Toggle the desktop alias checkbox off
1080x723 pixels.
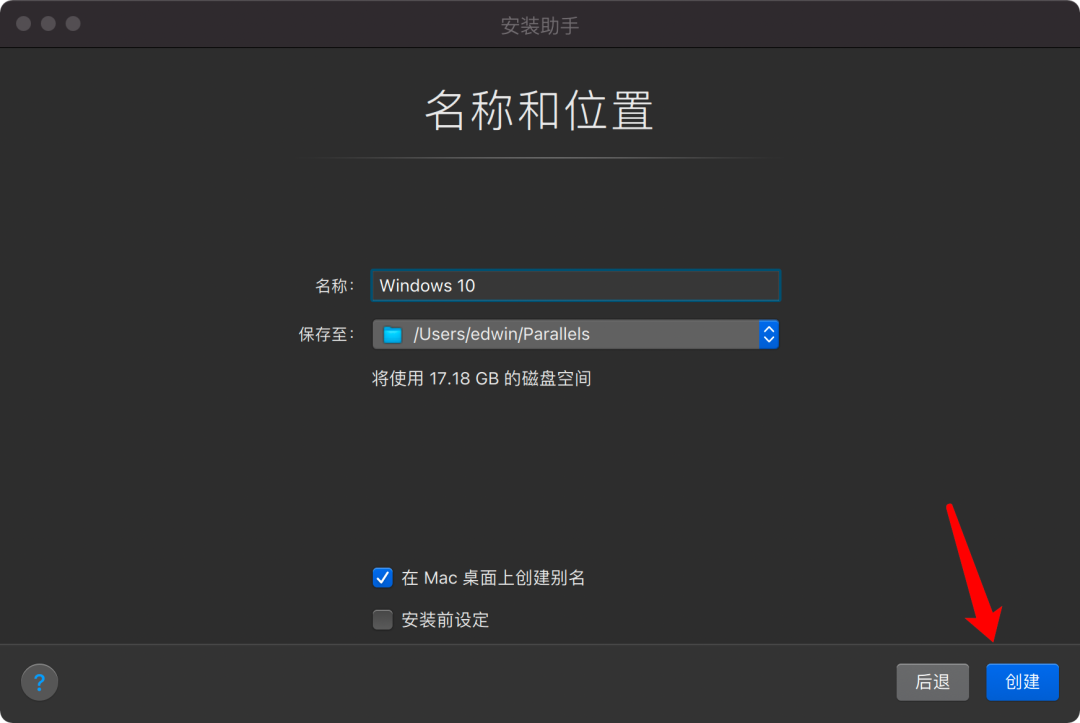pos(382,577)
